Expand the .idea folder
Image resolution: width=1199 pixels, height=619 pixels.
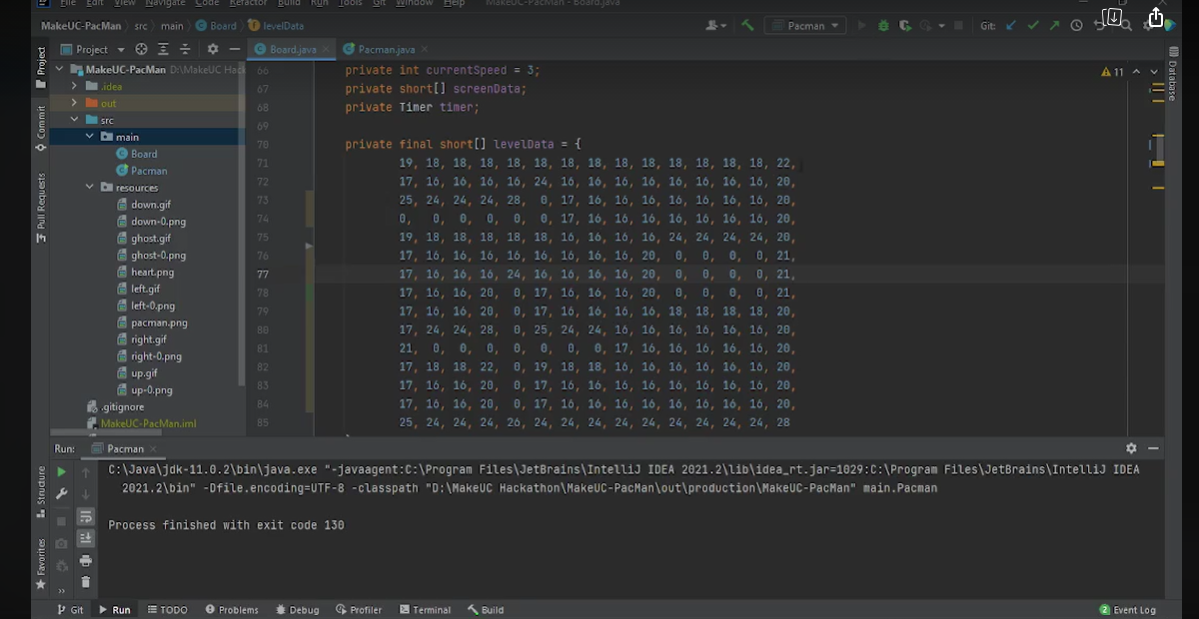pyautogui.click(x=74, y=86)
